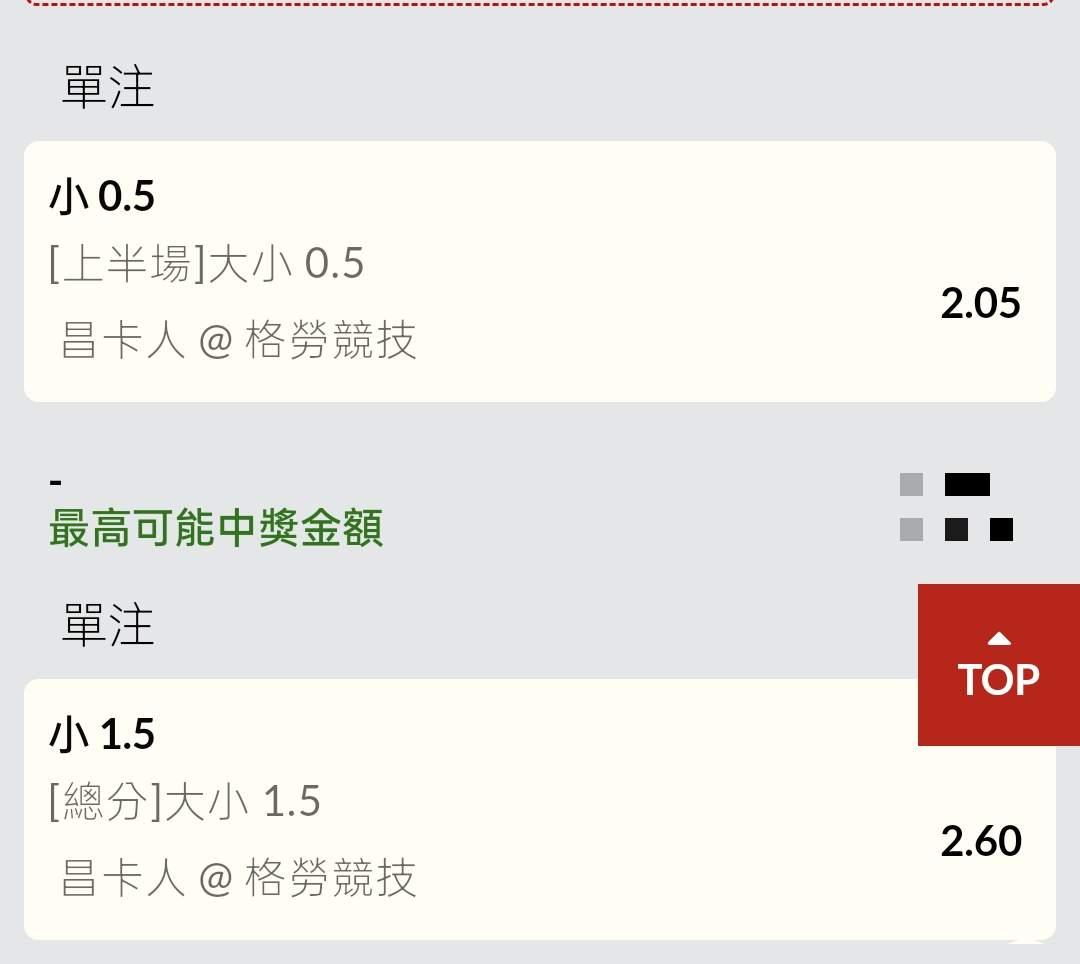Image resolution: width=1080 pixels, height=964 pixels.
Task: Tap the 最高可能中獎金額 label
Action: pos(216,528)
